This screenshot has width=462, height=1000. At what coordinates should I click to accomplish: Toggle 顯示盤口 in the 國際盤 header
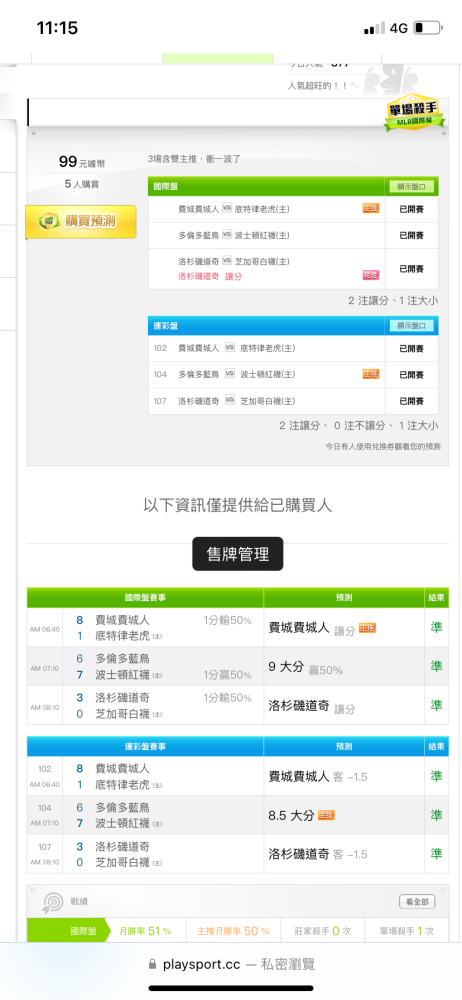pyautogui.click(x=414, y=187)
